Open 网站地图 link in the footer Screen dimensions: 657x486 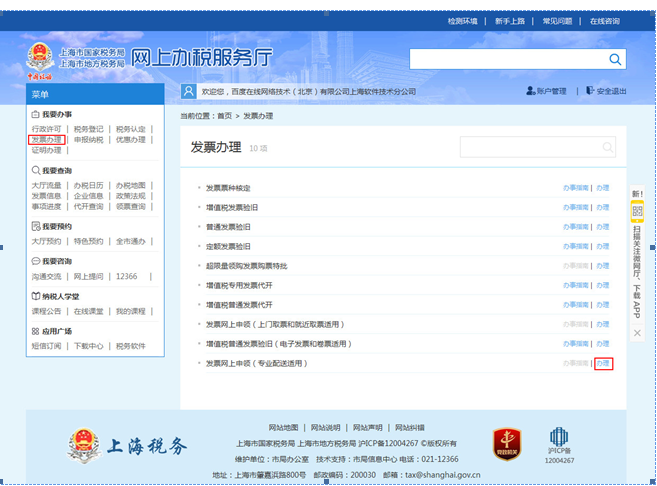[284, 427]
